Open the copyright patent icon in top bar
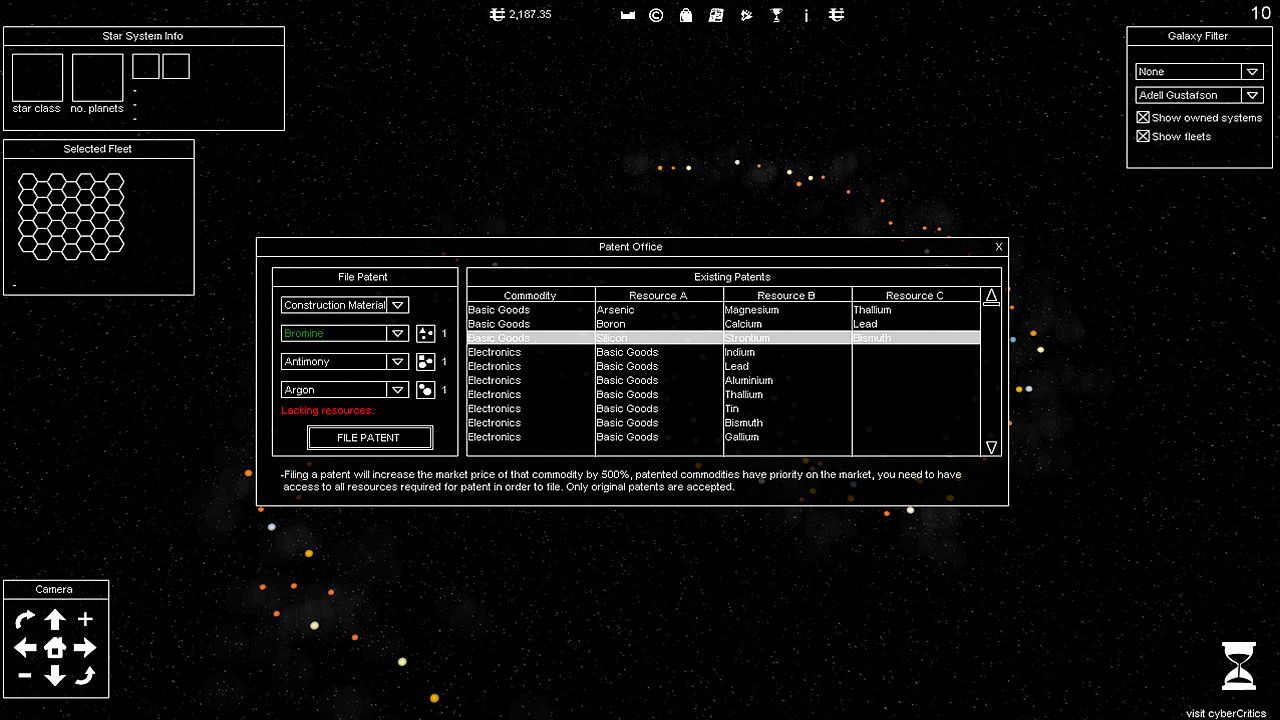 [x=656, y=15]
